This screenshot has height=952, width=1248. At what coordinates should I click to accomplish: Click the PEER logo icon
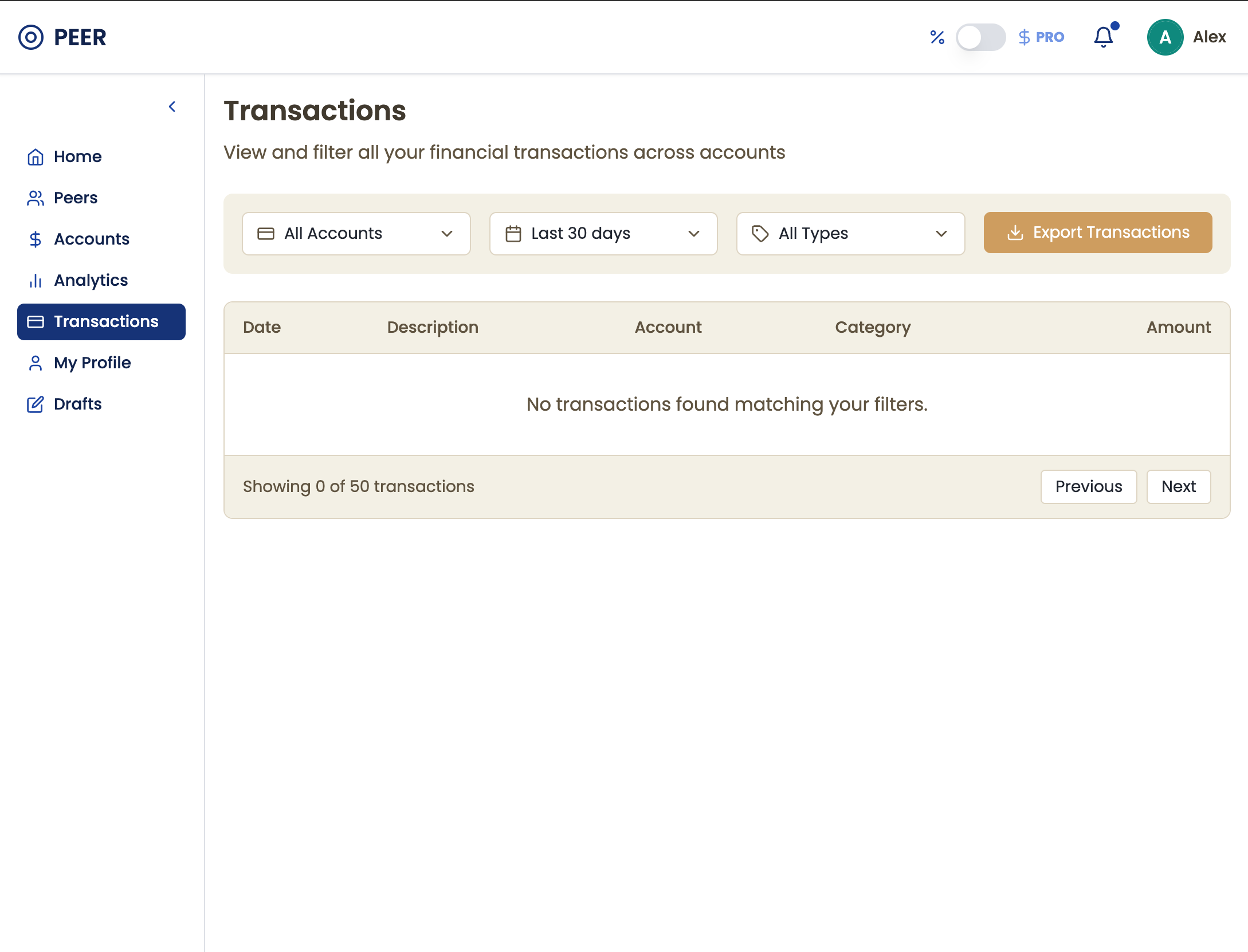(31, 37)
